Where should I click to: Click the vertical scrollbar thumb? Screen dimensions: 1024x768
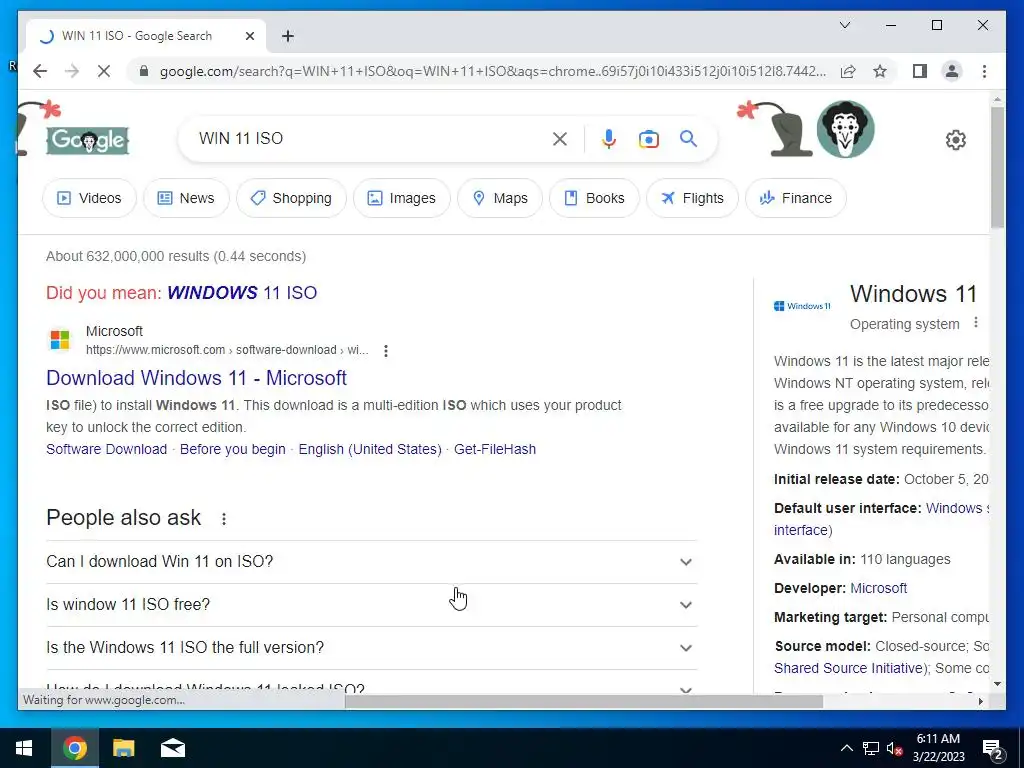pyautogui.click(x=997, y=167)
